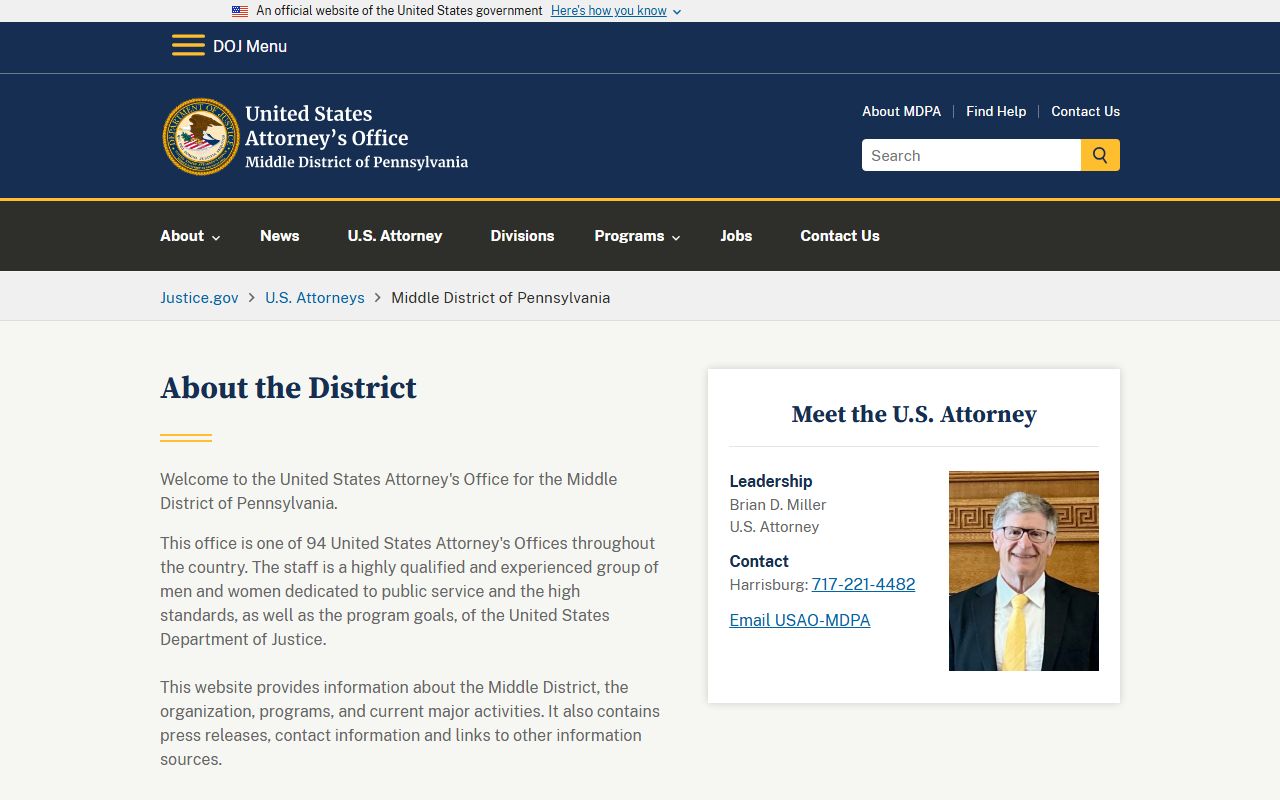Click the About the District heading
The image size is (1280, 800).
[x=288, y=388]
